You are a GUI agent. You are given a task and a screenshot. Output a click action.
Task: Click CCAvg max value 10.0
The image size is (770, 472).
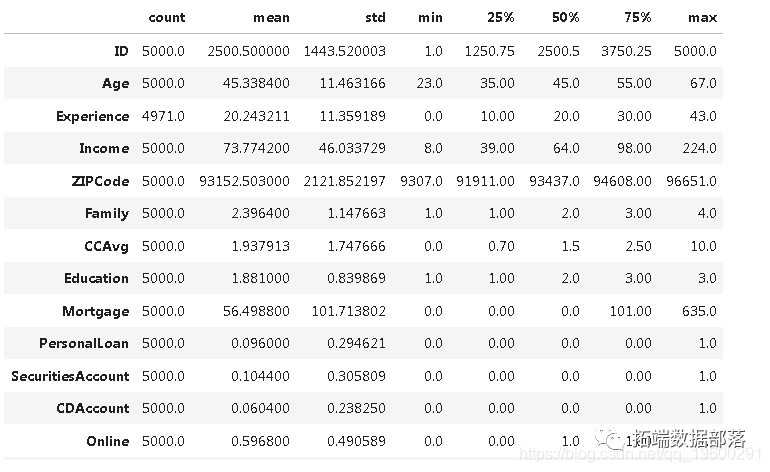704,246
